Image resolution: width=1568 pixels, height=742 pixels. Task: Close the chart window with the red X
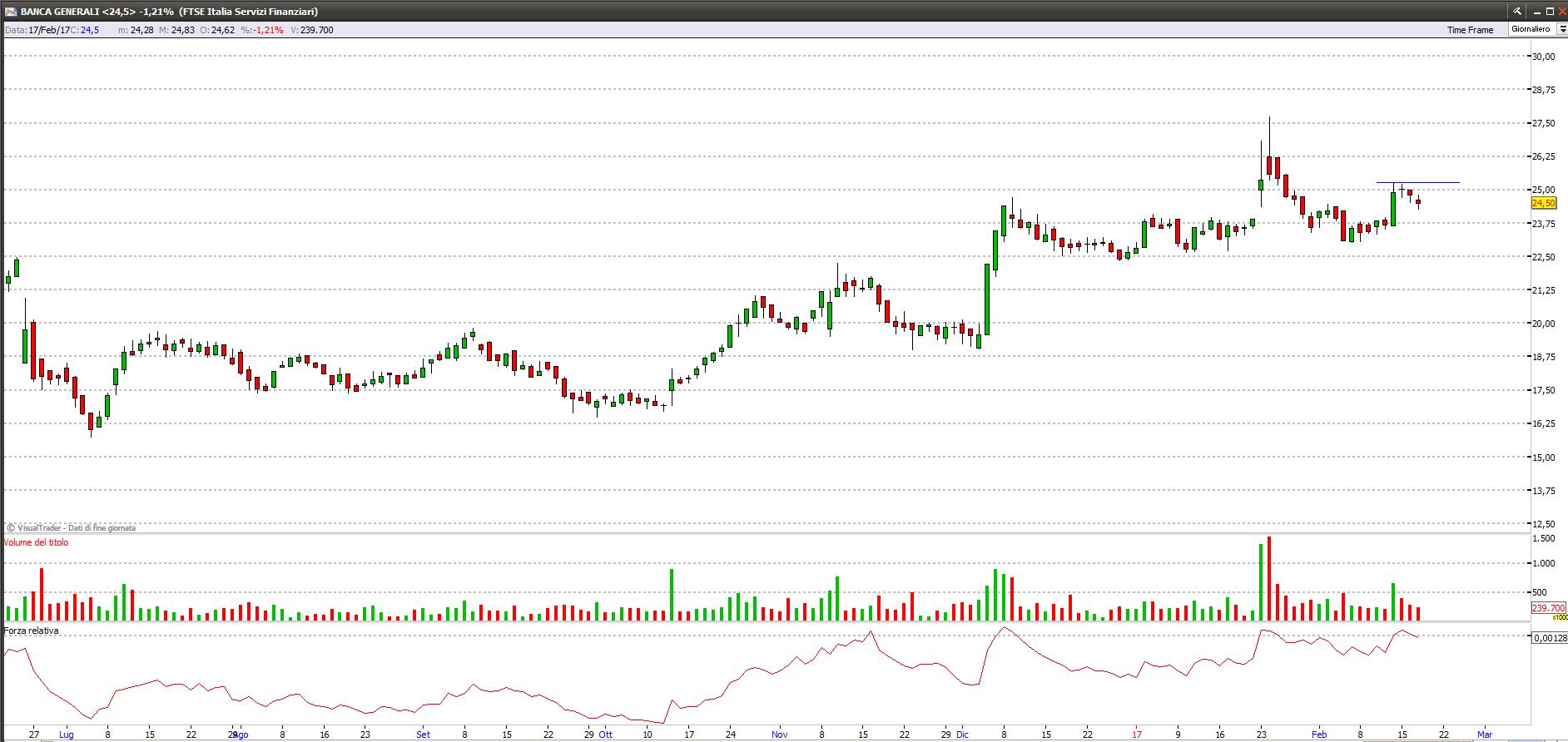[1562, 12]
